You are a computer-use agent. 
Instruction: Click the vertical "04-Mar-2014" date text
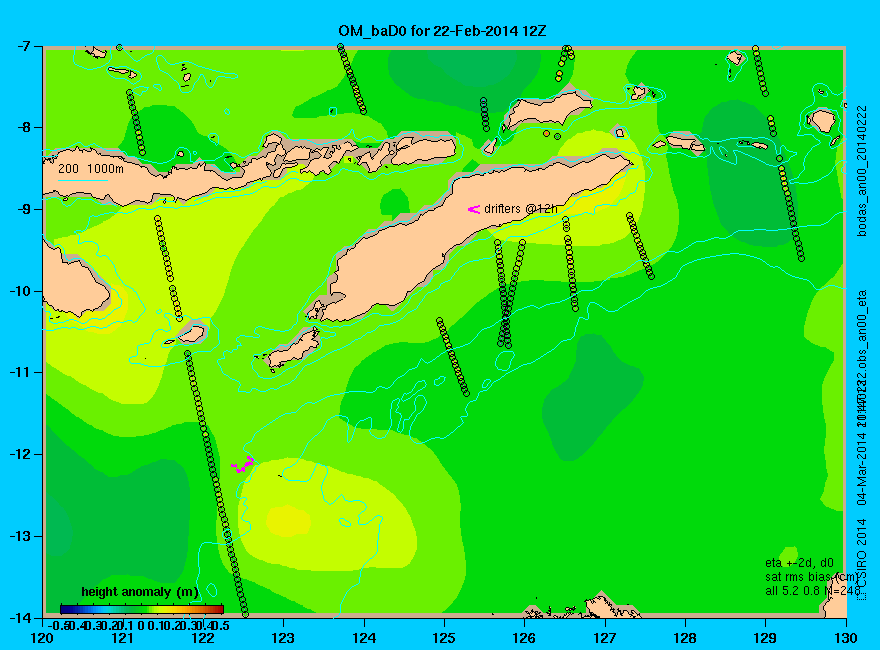[x=862, y=469]
